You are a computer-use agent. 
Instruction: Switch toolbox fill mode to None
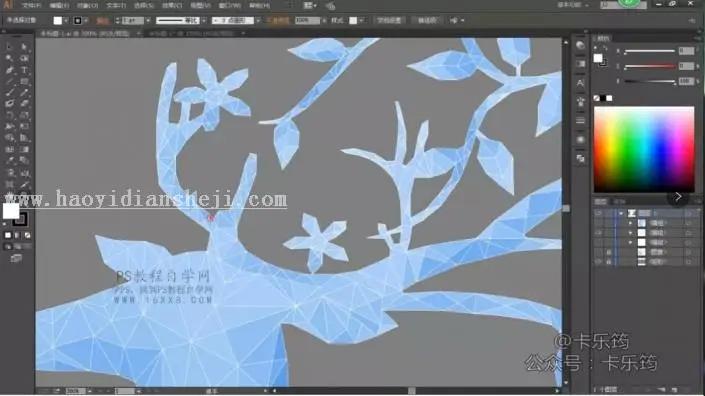pos(27,235)
